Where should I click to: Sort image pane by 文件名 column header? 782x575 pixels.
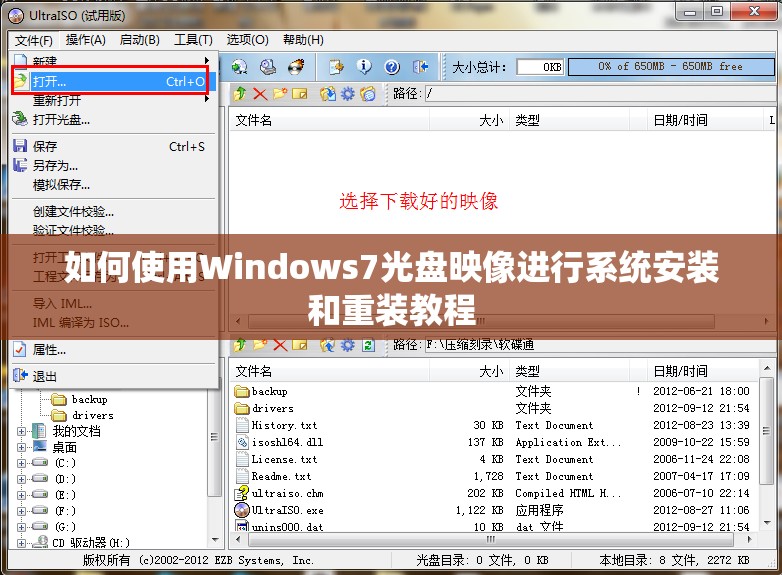click(329, 120)
